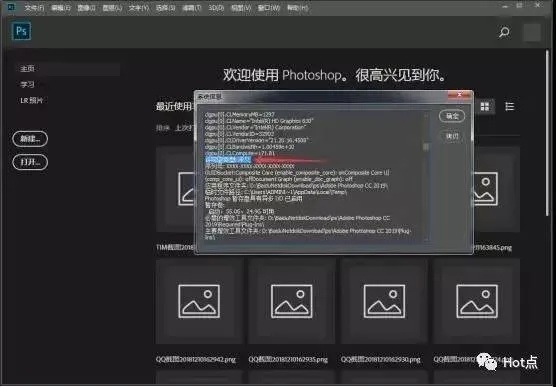Click the AppData Local Temp path line
Screen dimensions: 556x387
pyautogui.click(x=276, y=192)
